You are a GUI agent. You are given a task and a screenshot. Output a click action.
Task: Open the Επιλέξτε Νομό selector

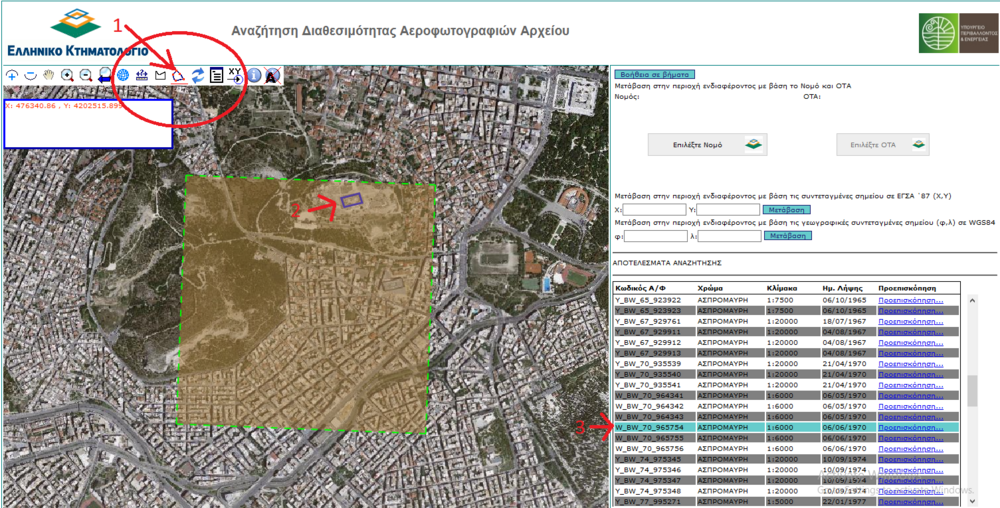pyautogui.click(x=708, y=144)
